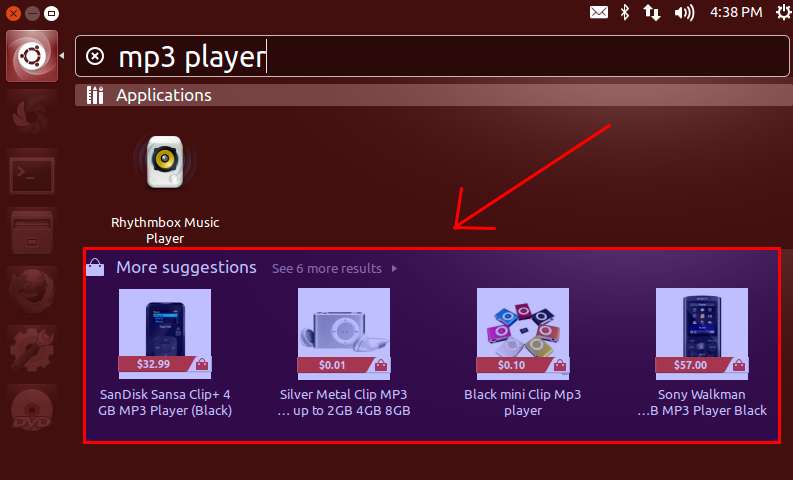
Task: Click the shopping bag badge on the Silver Metal Clip item
Action: [381, 365]
